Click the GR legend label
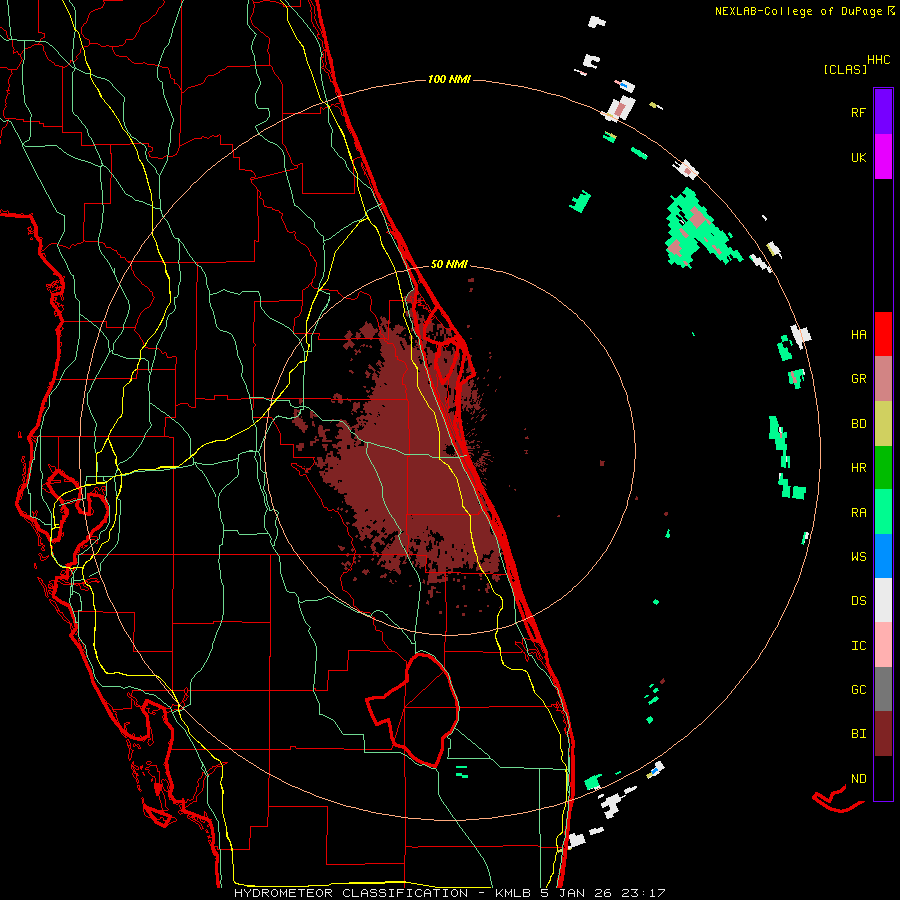 pos(858,379)
